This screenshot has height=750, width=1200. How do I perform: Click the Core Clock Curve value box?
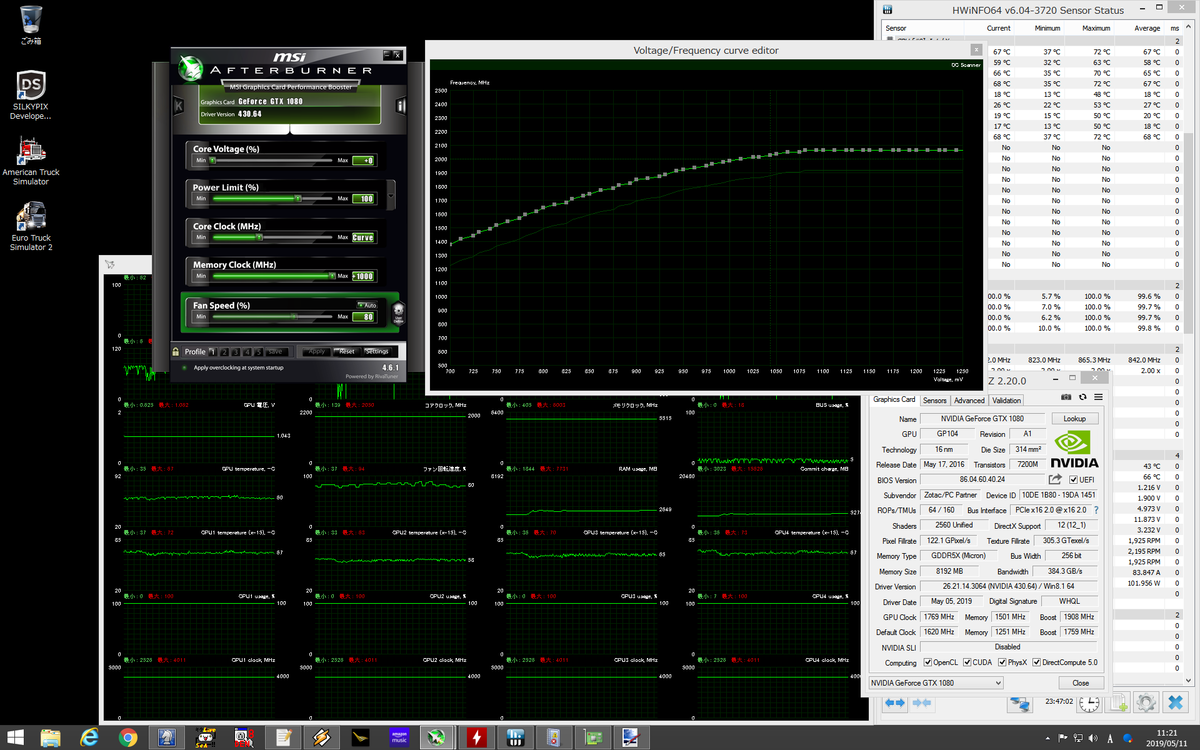[364, 238]
